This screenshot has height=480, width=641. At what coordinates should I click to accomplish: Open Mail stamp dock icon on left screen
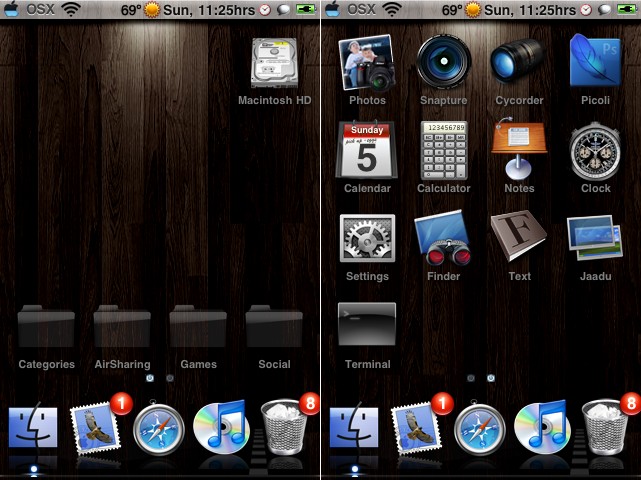pos(96,428)
